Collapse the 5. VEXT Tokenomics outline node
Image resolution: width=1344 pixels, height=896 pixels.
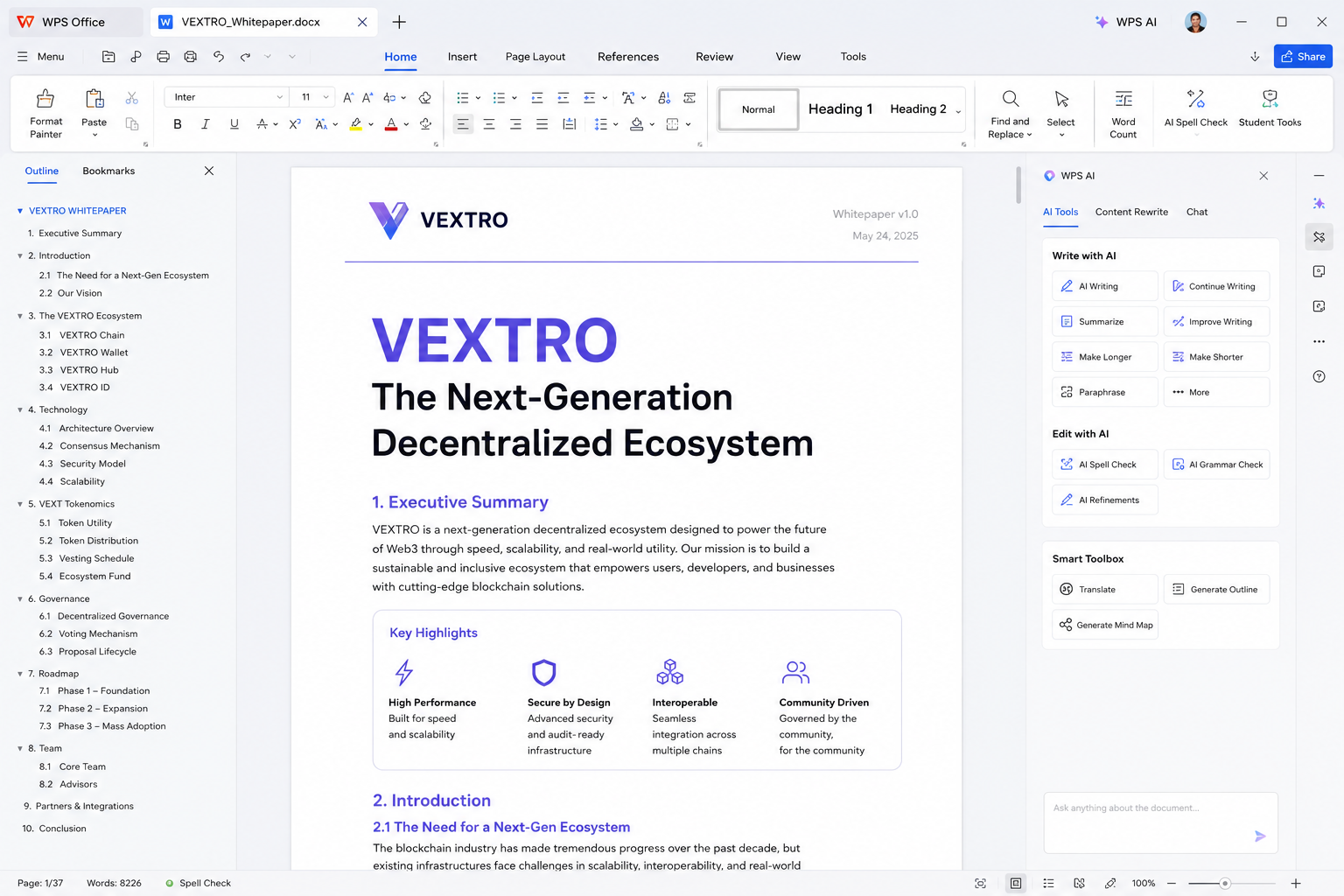20,504
